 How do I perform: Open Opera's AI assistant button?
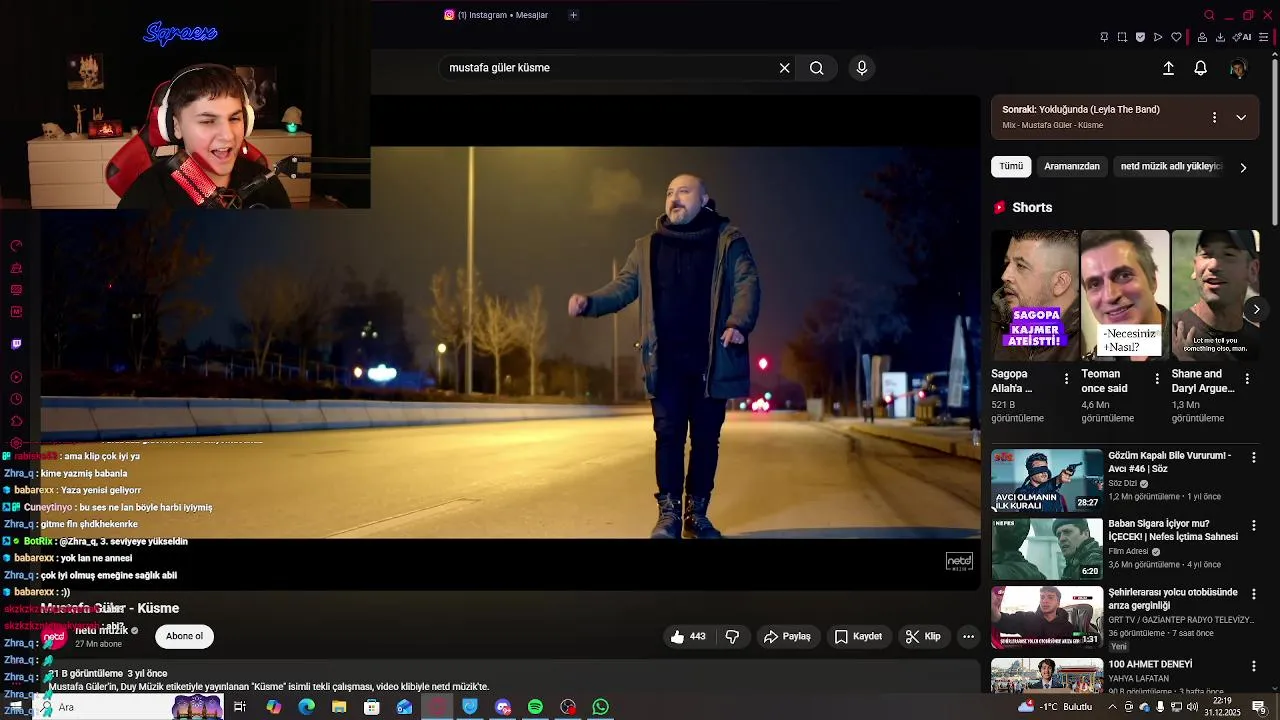click(1243, 37)
